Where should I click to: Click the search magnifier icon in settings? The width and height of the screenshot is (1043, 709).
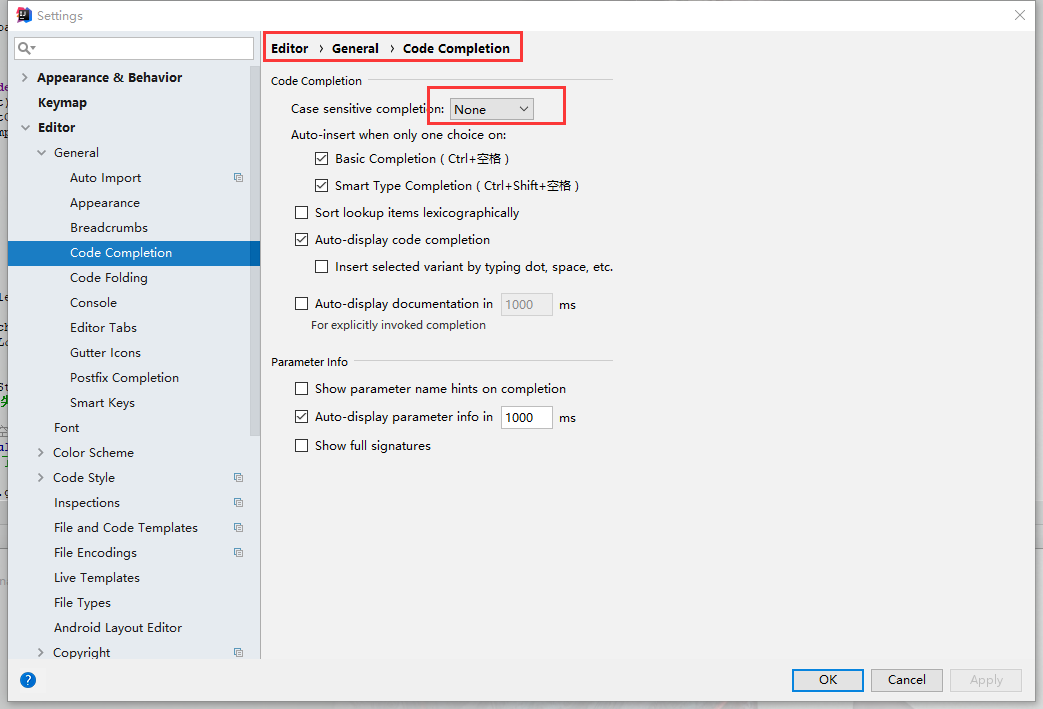pyautogui.click(x=26, y=48)
